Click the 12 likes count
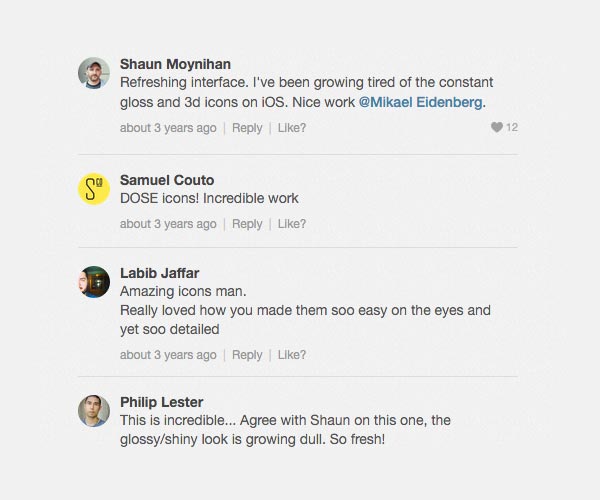Viewport: 600px width, 500px height. (512, 127)
